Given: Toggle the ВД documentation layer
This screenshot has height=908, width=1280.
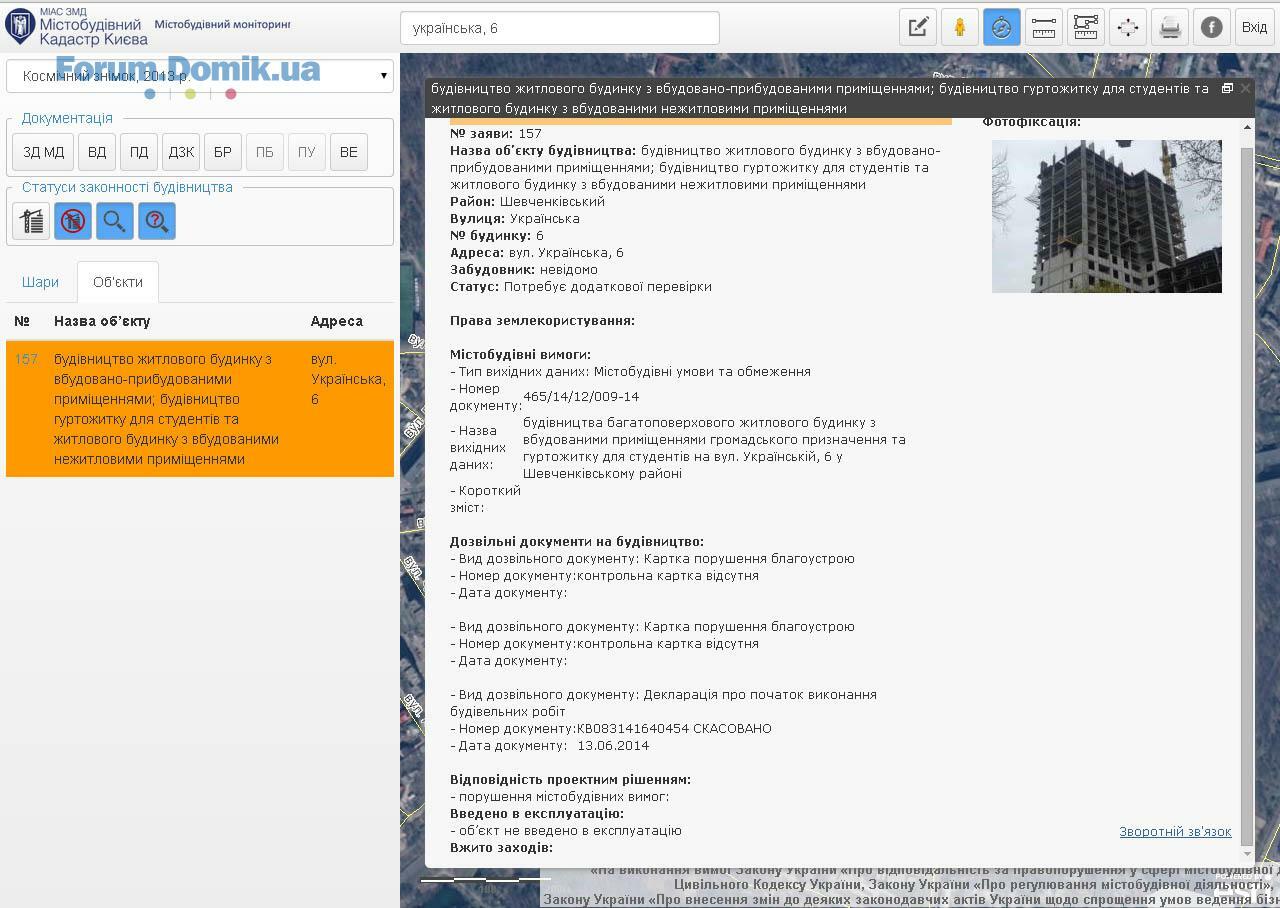Looking at the screenshot, I should coord(97,152).
